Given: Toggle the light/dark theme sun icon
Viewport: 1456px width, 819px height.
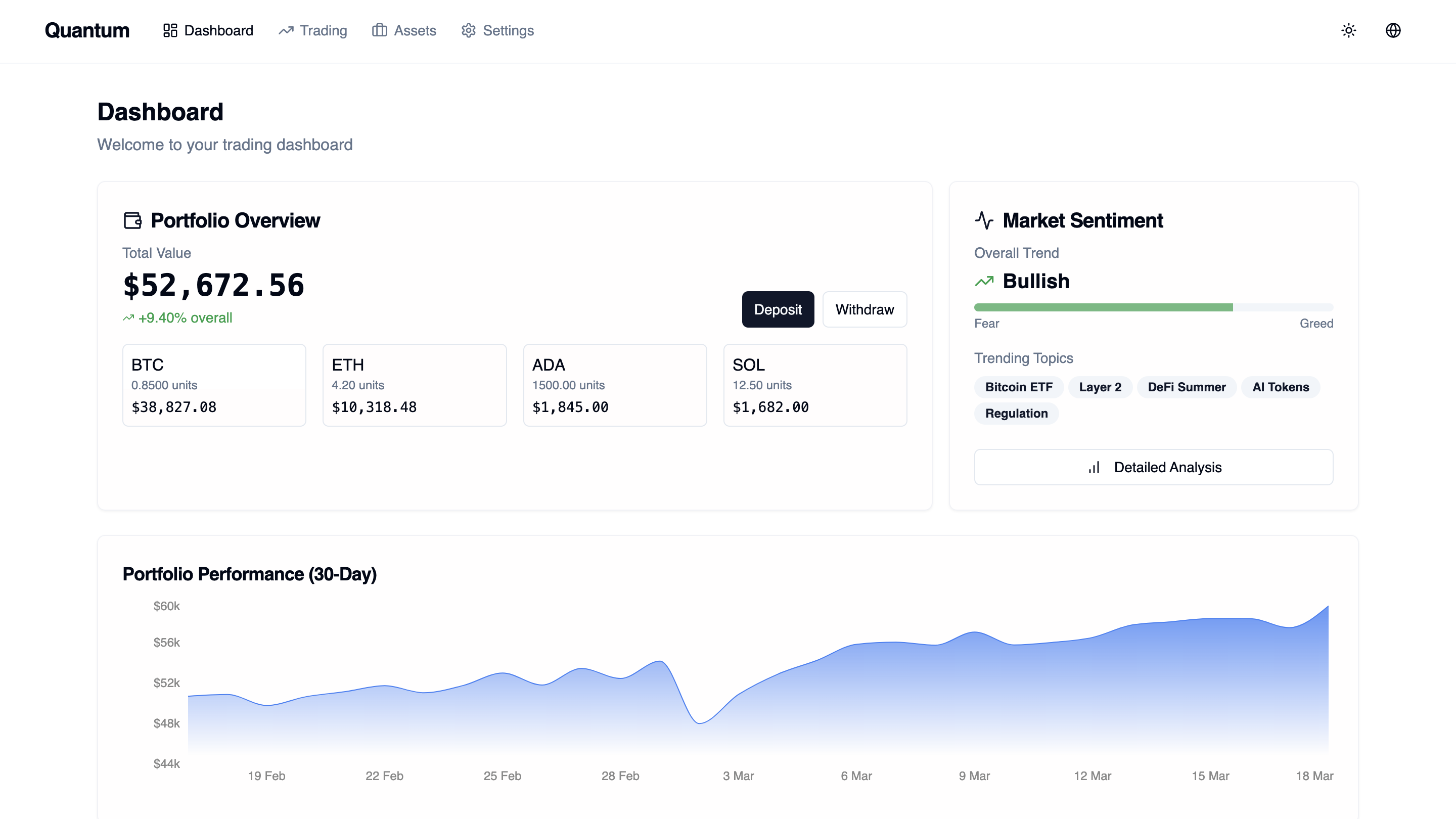Looking at the screenshot, I should 1349,30.
